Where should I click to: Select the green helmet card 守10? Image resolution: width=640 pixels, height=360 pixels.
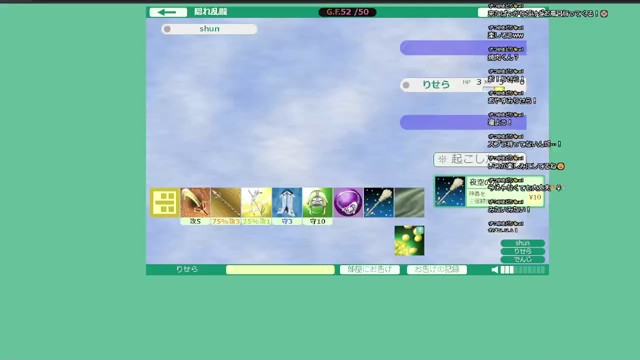pos(318,206)
